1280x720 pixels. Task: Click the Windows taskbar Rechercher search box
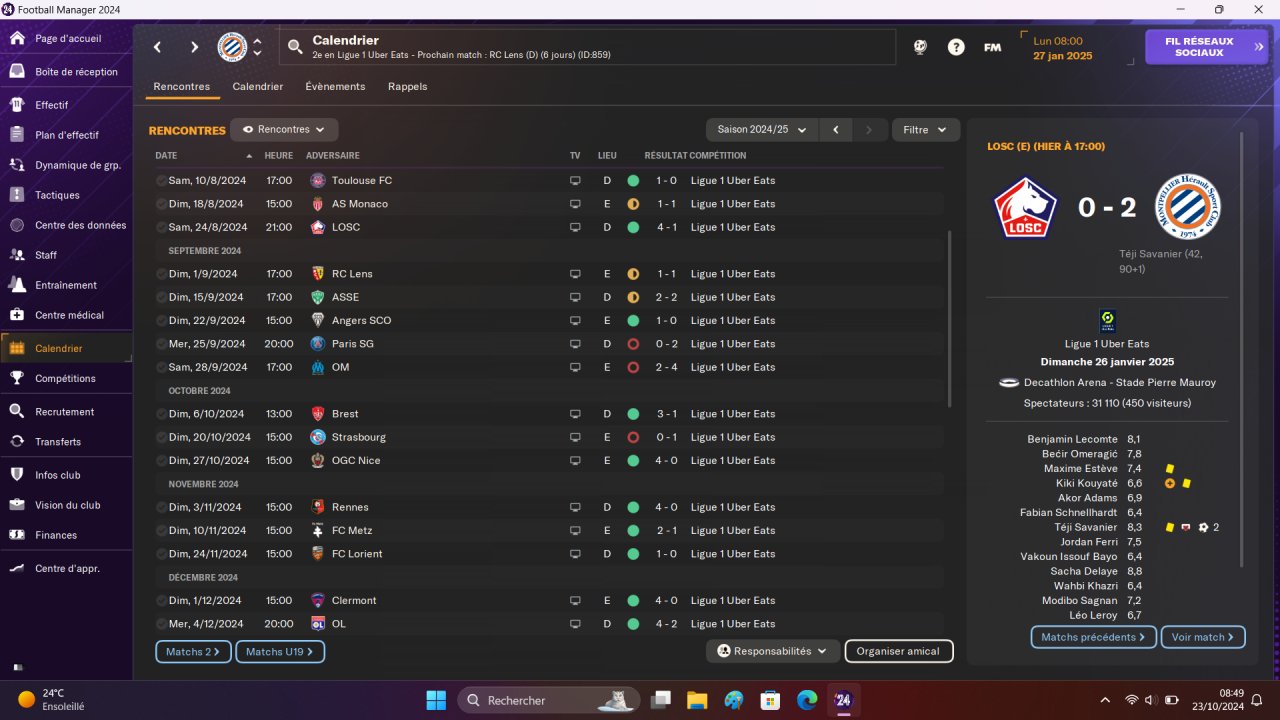click(x=548, y=700)
